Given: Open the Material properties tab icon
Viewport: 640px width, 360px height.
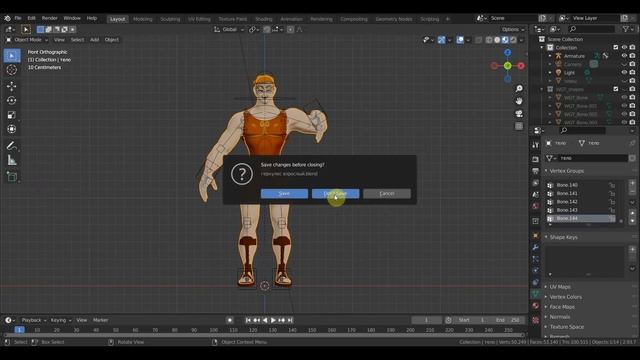Looking at the screenshot, I should click(536, 306).
